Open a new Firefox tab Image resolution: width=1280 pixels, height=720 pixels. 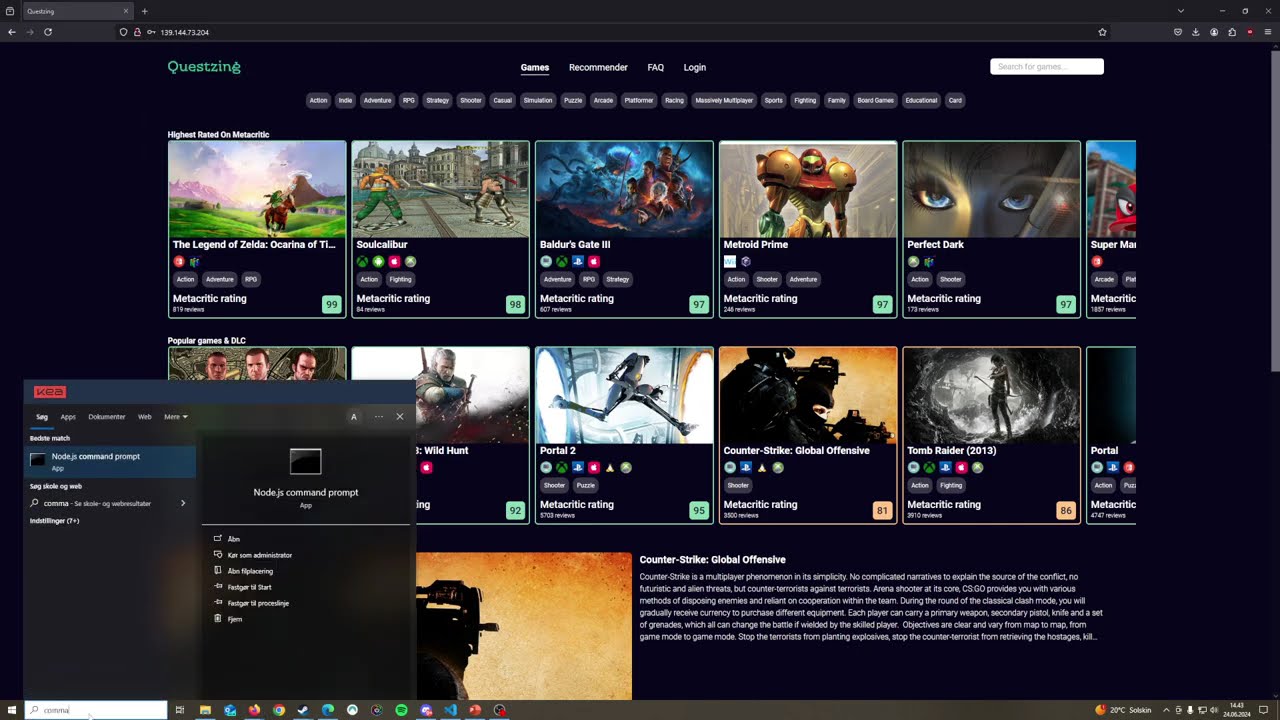[144, 11]
